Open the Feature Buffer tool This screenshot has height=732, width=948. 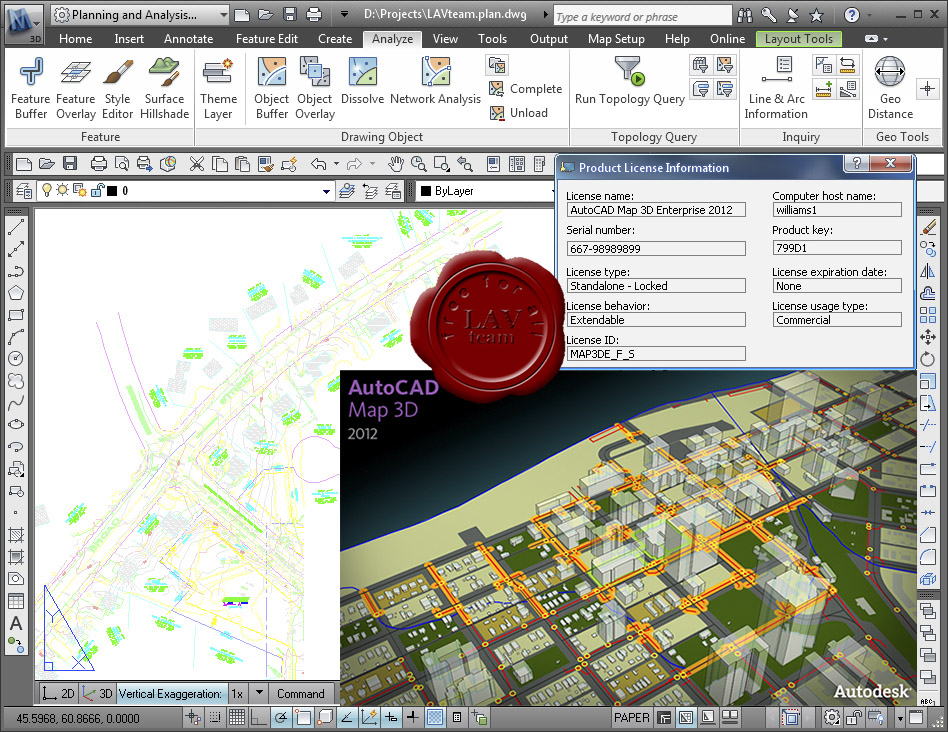tap(30, 88)
